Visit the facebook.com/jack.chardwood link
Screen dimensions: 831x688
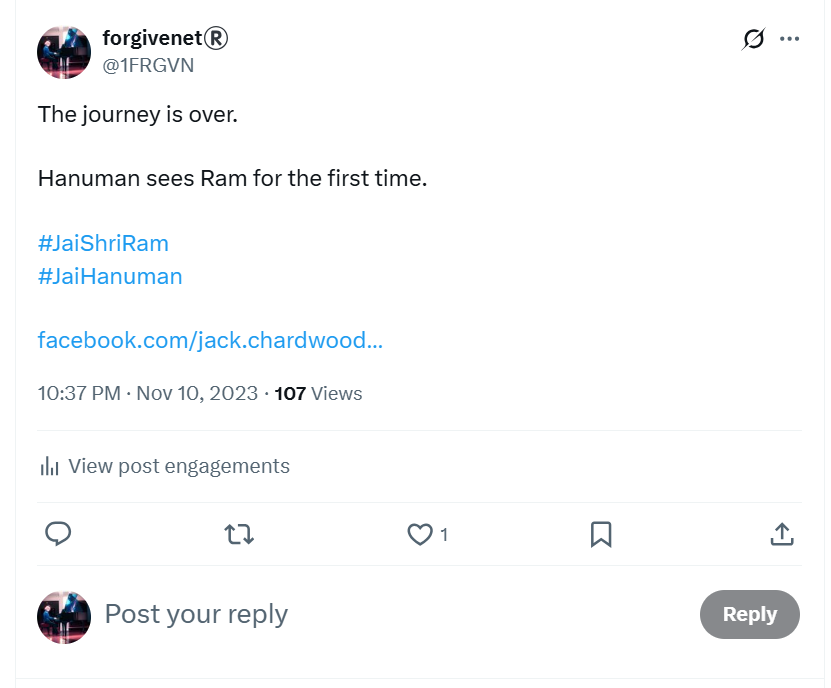coord(210,340)
